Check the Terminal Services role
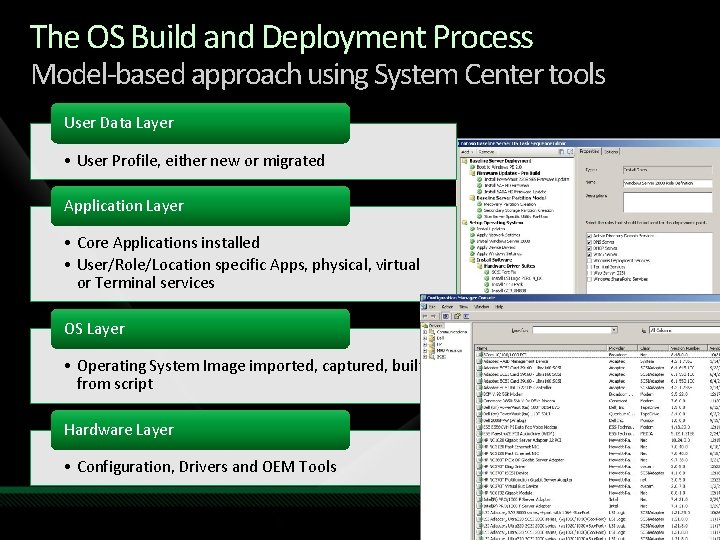Image resolution: width=720 pixels, height=540 pixels. pyautogui.click(x=590, y=267)
